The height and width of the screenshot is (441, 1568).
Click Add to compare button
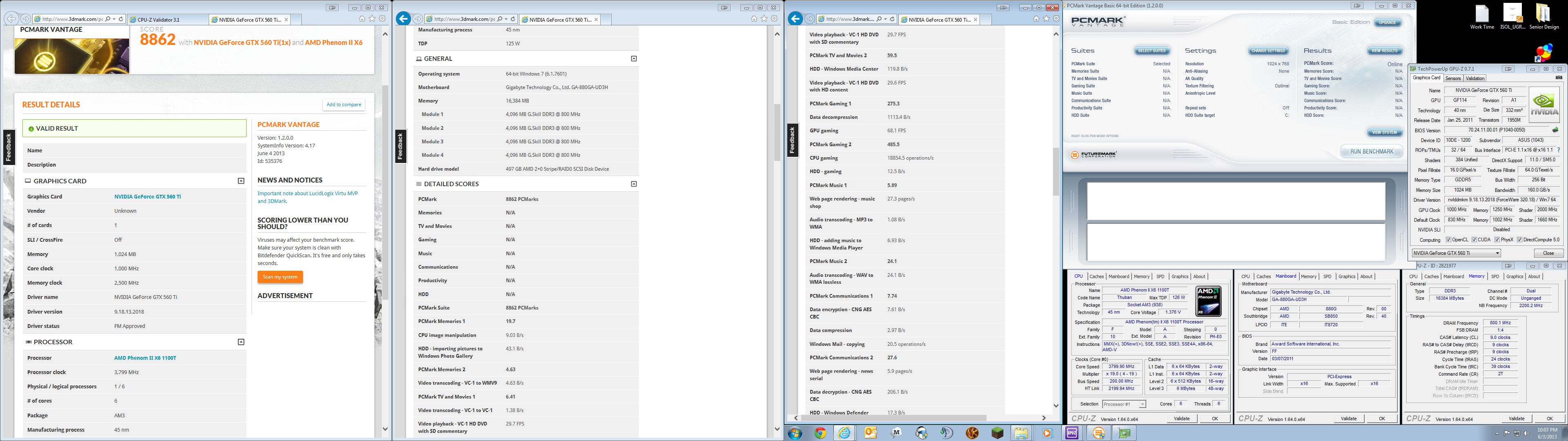344,105
